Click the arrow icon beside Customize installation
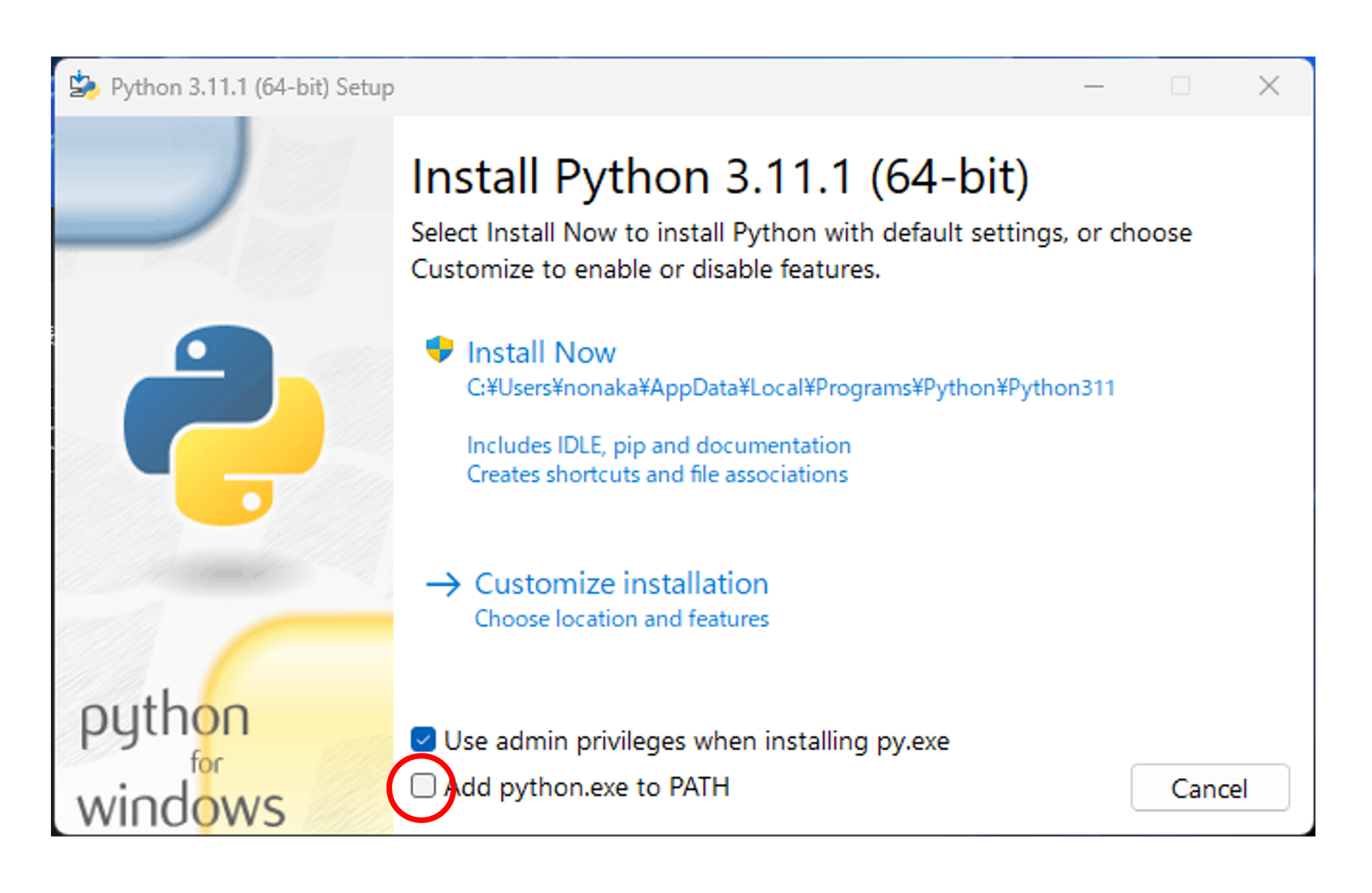1372x893 pixels. [443, 584]
